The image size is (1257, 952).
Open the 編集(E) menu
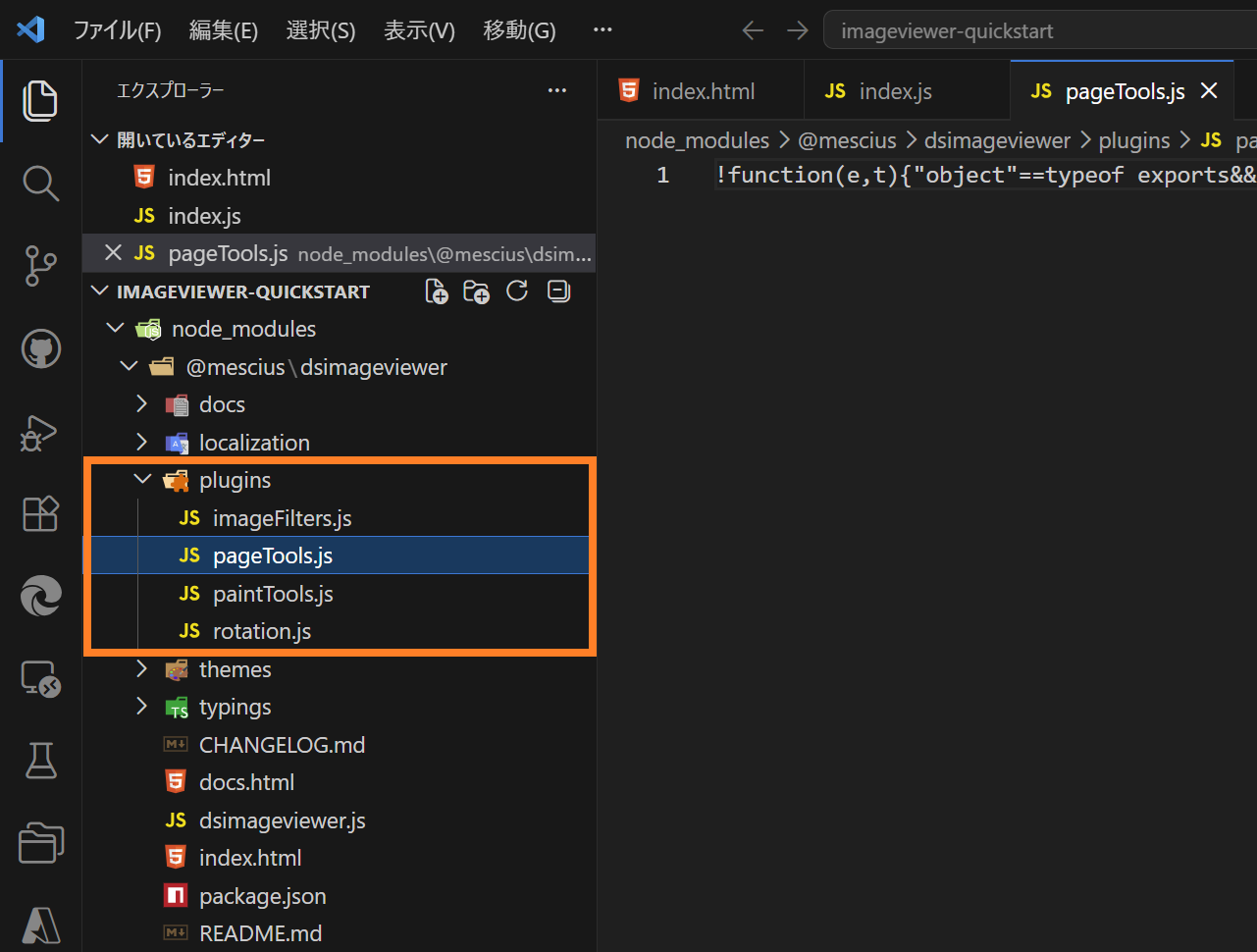coord(224,30)
